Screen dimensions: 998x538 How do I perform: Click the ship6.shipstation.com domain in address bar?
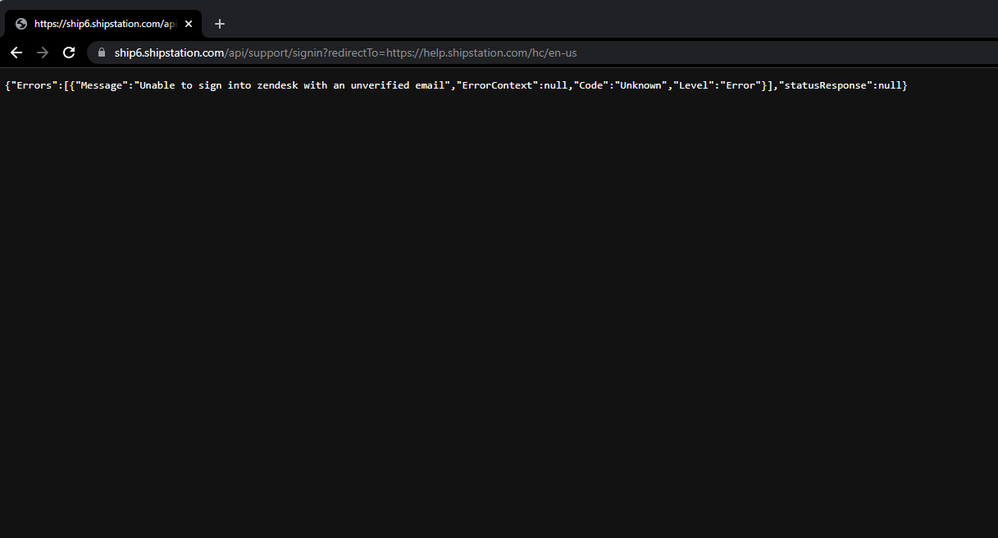point(169,53)
